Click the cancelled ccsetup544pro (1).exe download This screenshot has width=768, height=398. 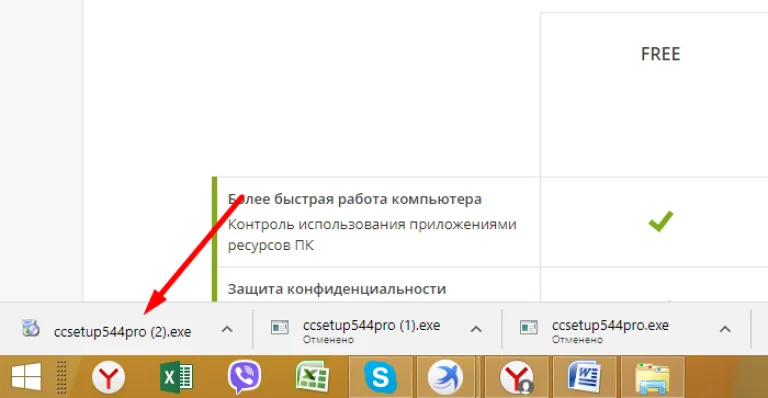[371, 331]
